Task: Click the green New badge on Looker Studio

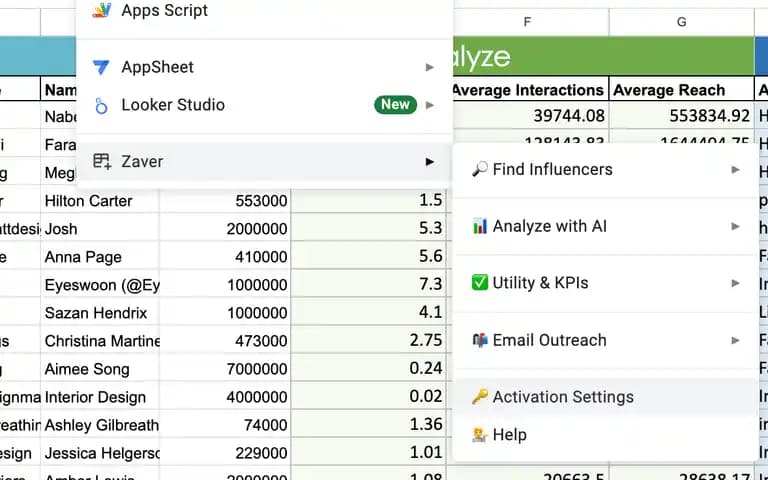Action: point(395,105)
